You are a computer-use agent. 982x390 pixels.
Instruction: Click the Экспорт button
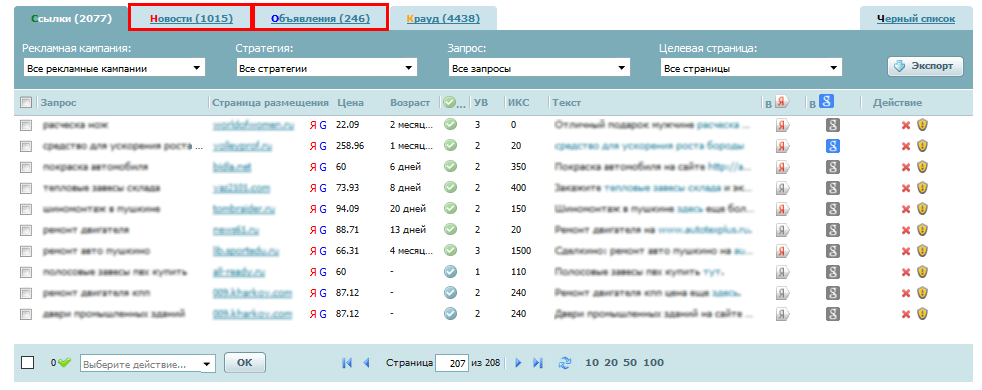[925, 66]
